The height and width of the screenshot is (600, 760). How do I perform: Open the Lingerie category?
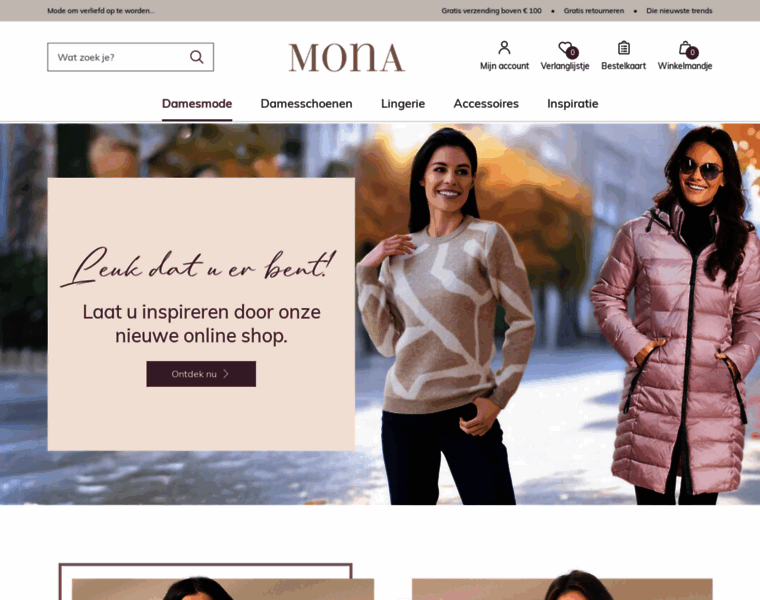pyautogui.click(x=403, y=104)
